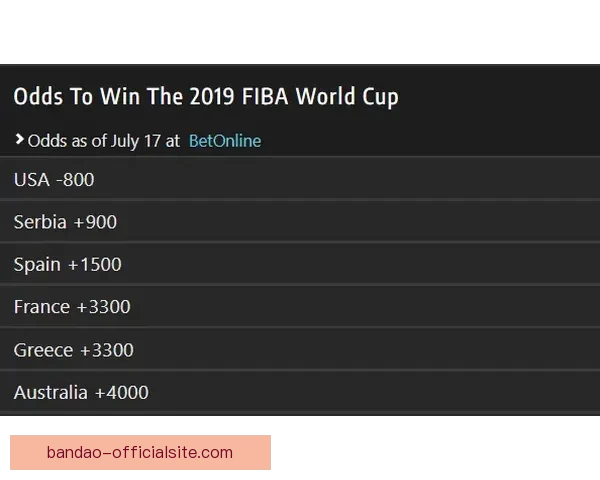This screenshot has height=480, width=600.
Task: Click the +4000 odds value for Australia
Action: [121, 392]
